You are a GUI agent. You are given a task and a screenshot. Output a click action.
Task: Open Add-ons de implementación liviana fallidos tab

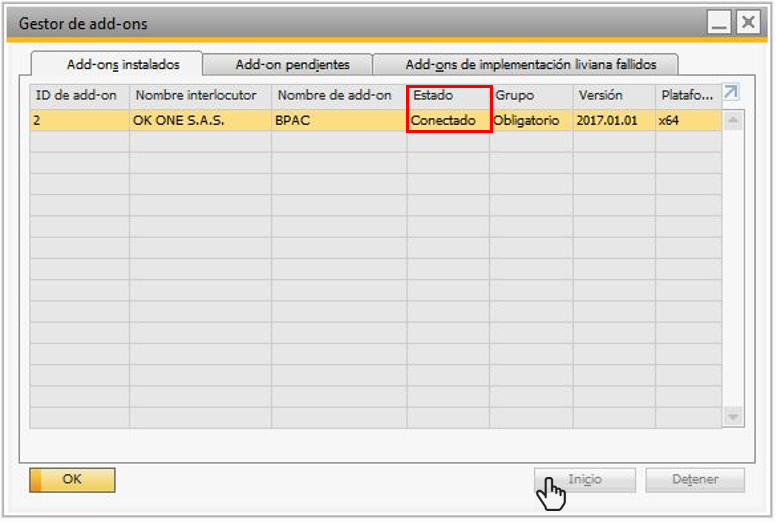click(x=530, y=64)
